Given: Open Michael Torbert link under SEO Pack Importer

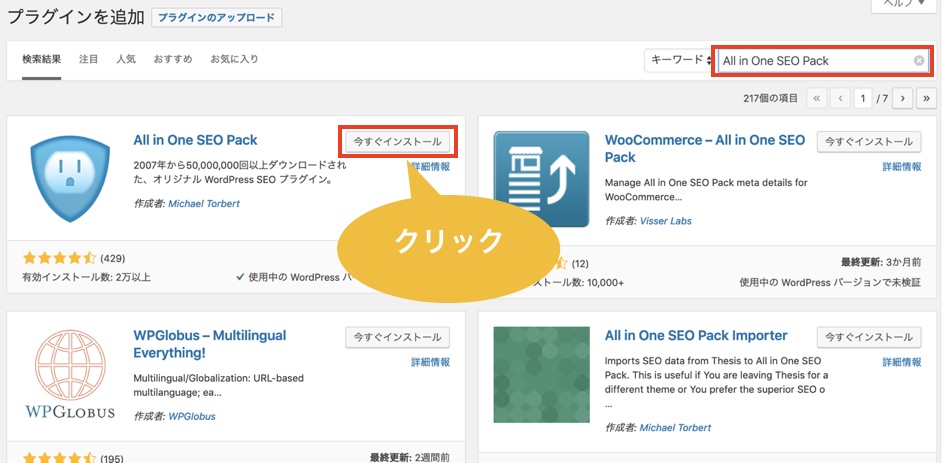Looking at the screenshot, I should pos(675,428).
